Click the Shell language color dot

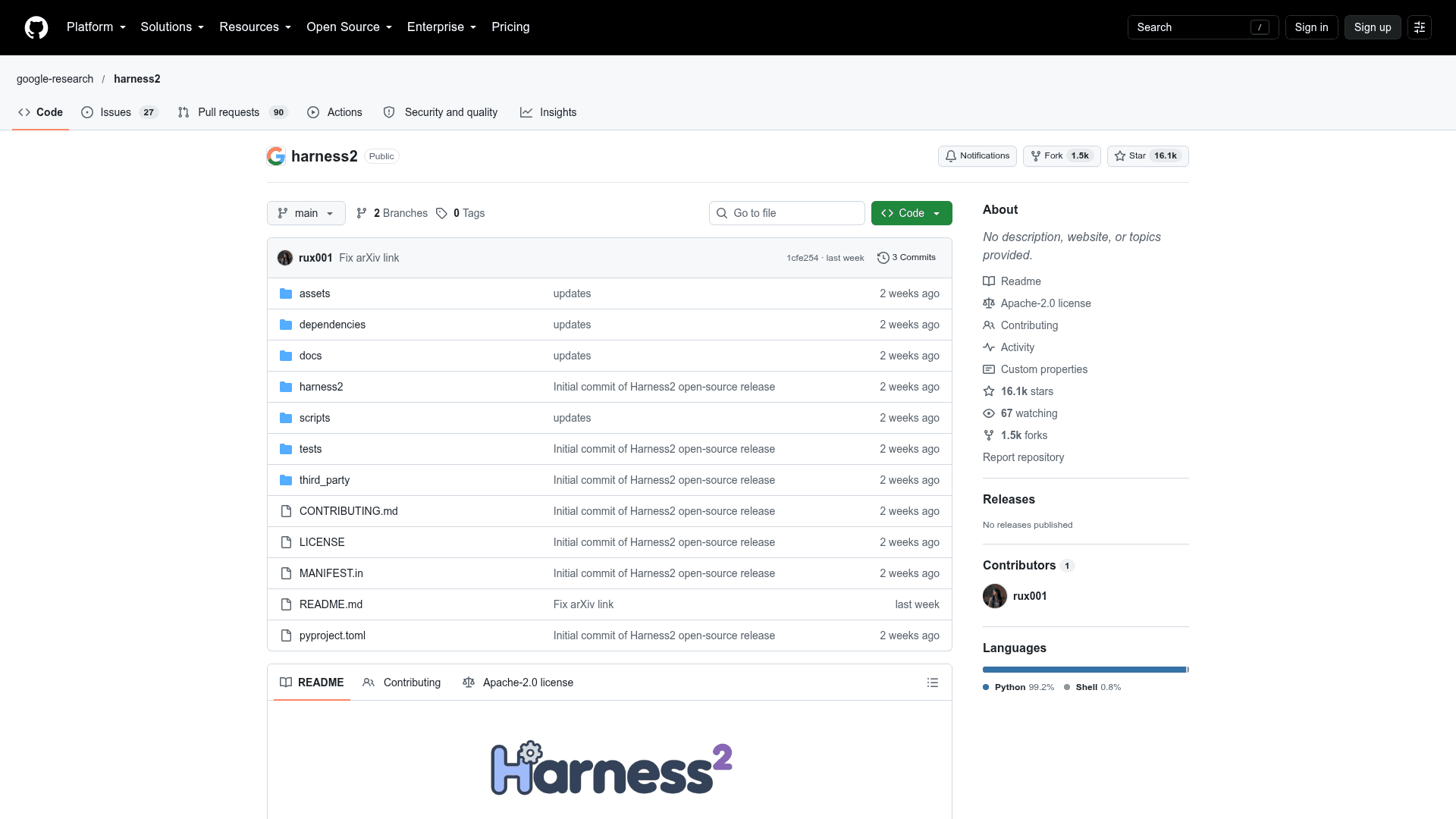pos(1067,687)
